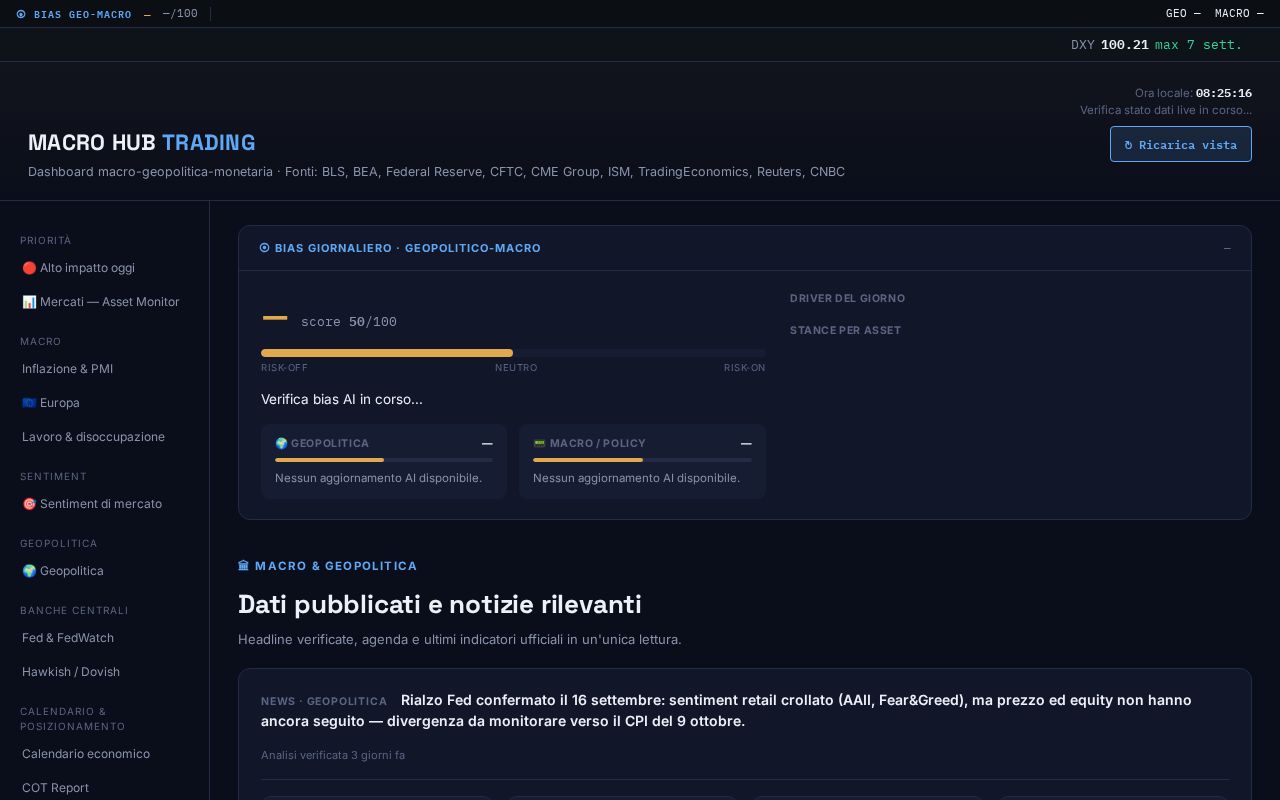Click the Ricarica vista reload button
This screenshot has height=800, width=1280.
click(x=1180, y=144)
